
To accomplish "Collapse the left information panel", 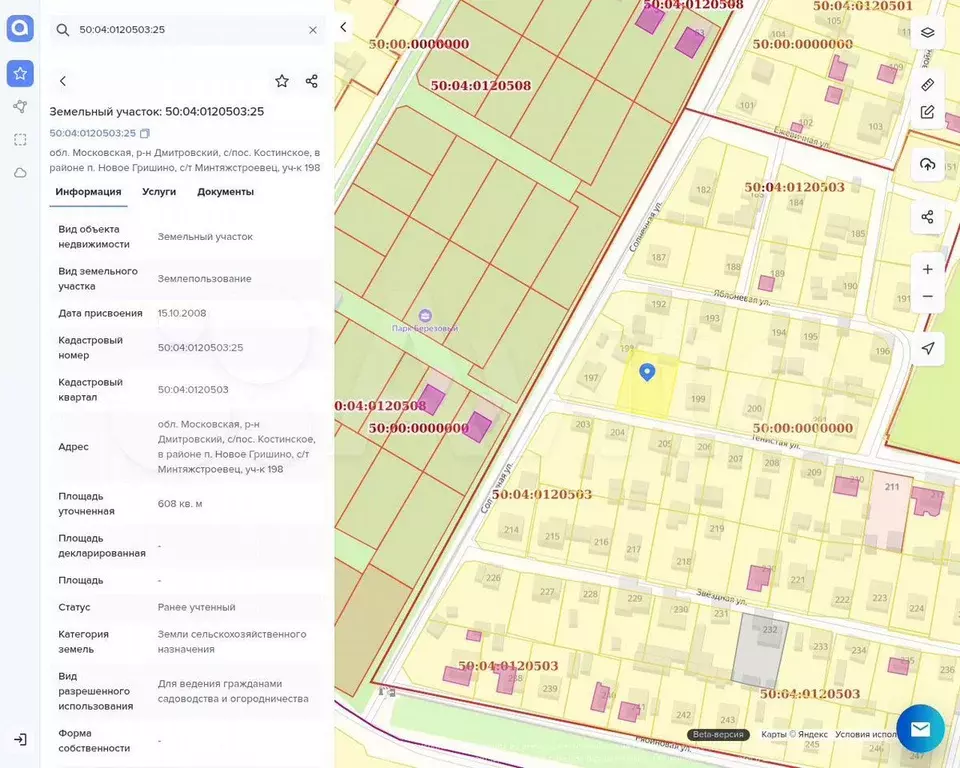I will [343, 27].
